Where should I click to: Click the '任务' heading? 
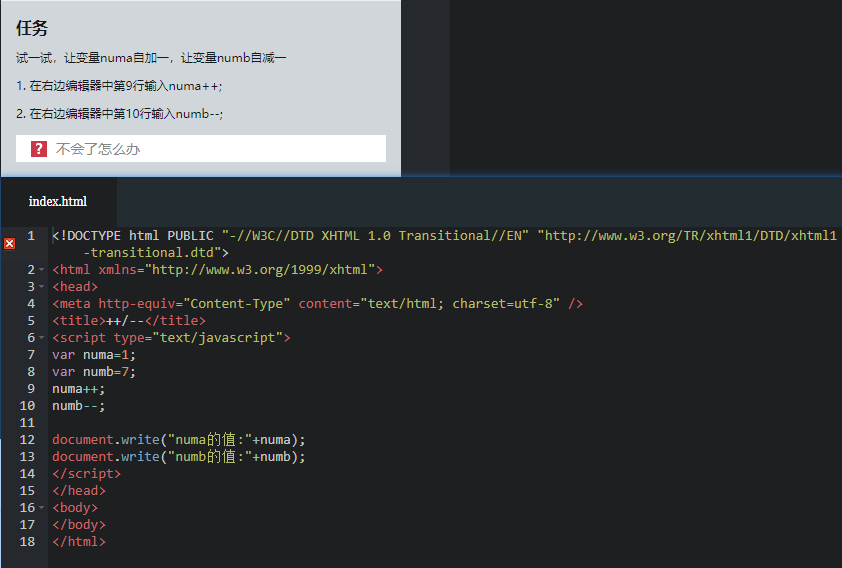click(x=32, y=28)
